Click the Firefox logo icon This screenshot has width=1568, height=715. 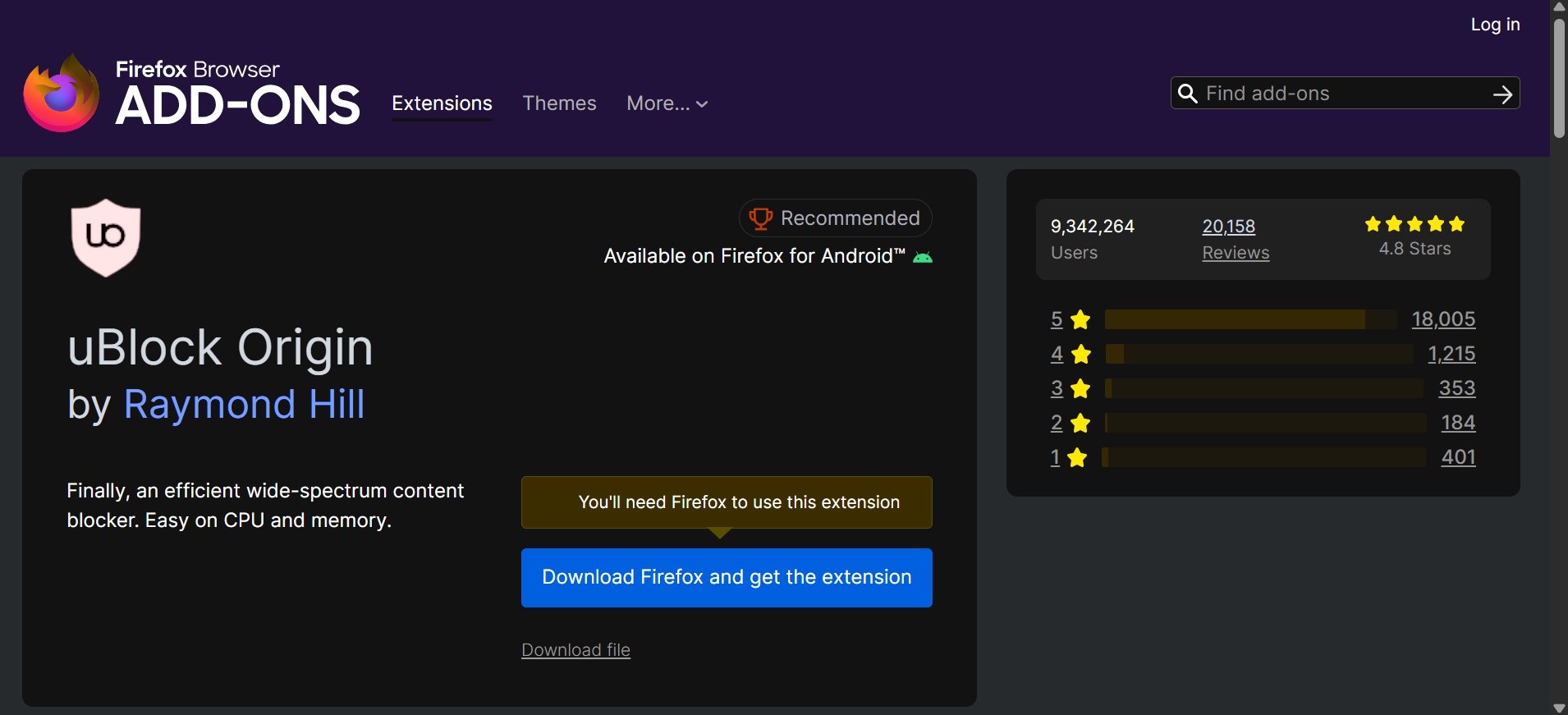(62, 94)
